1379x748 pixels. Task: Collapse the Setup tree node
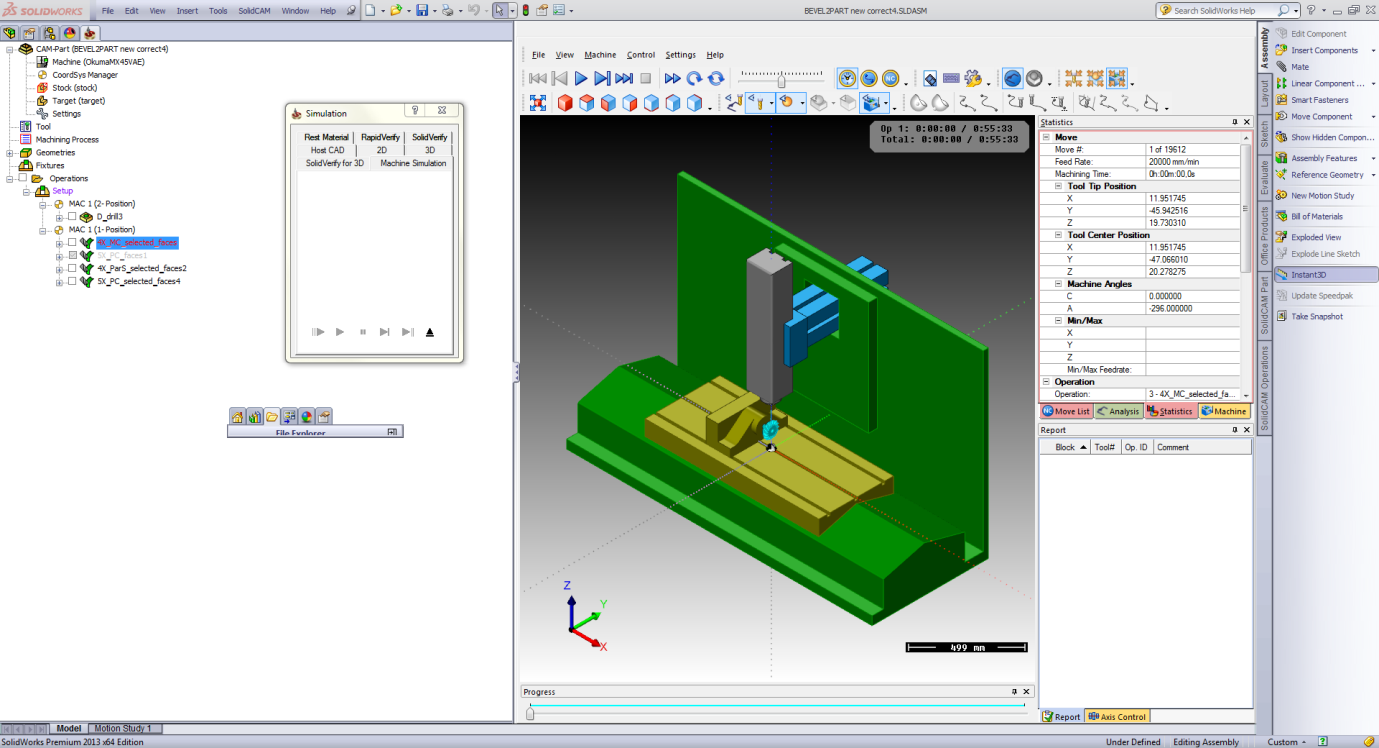(x=25, y=191)
